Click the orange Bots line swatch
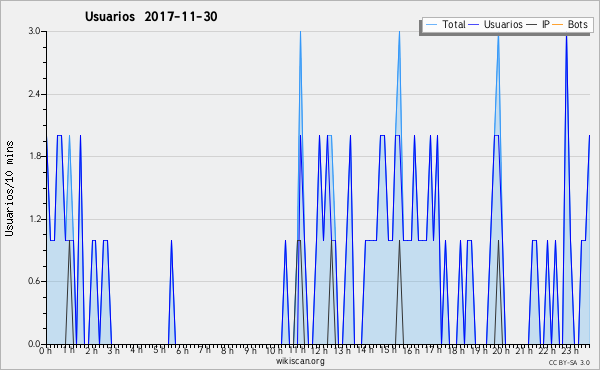Image resolution: width=600 pixels, height=370 pixels. 558,25
